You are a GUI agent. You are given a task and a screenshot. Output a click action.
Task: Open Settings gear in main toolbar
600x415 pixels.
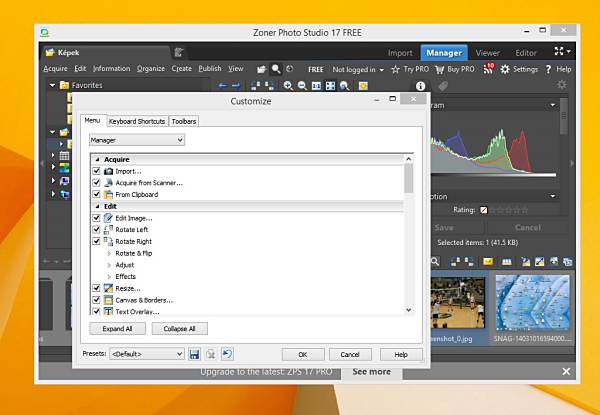coord(505,69)
